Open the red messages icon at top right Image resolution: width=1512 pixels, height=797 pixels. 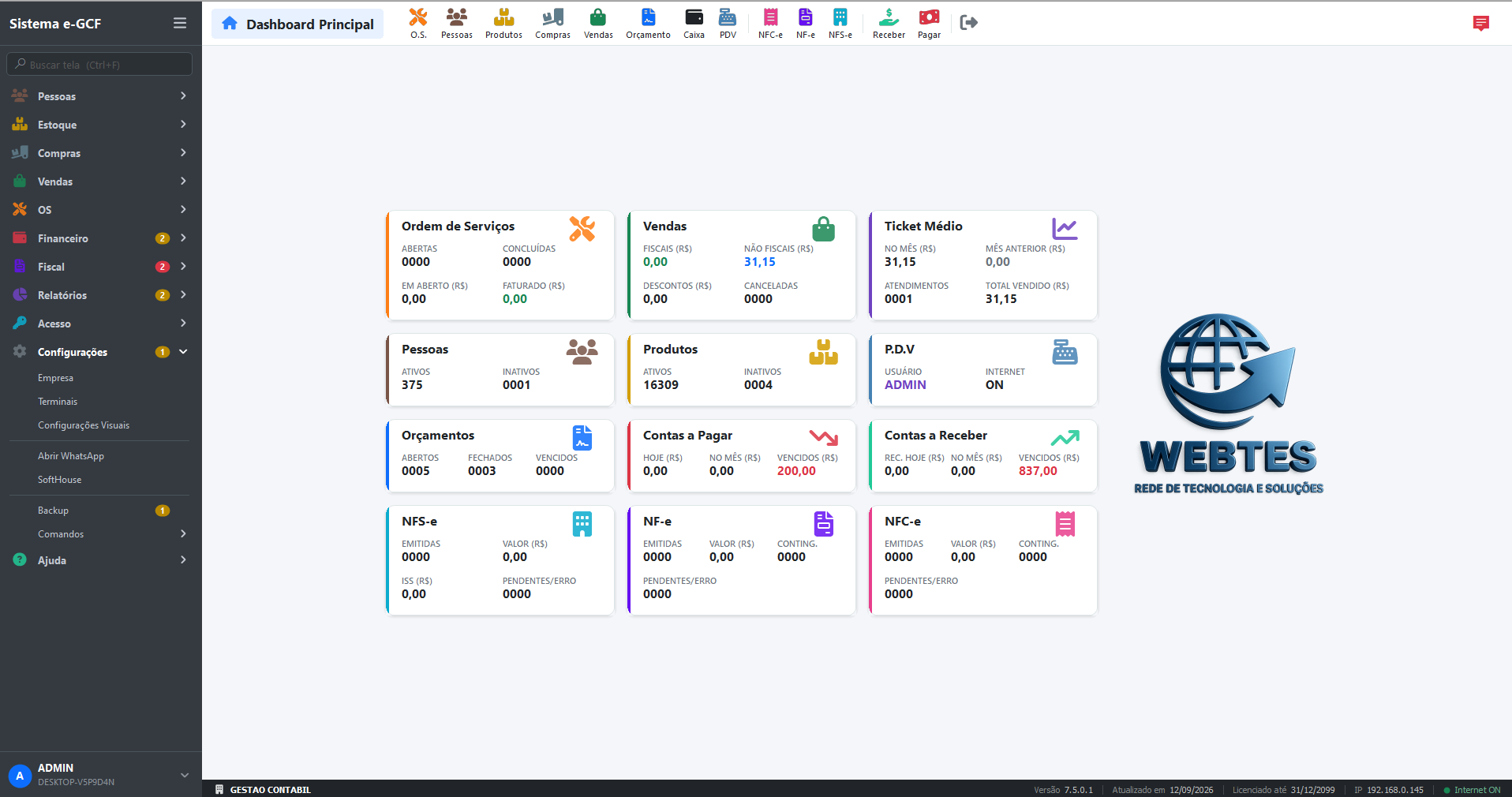[x=1480, y=24]
